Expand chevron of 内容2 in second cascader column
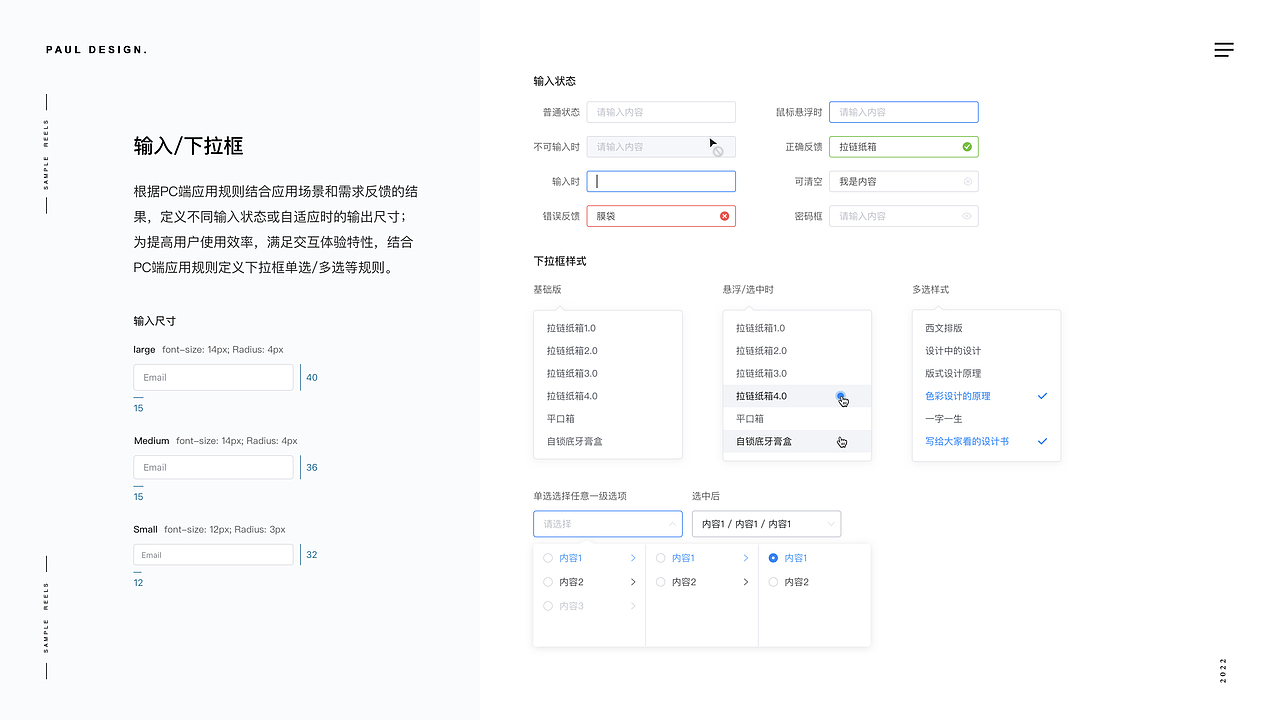The width and height of the screenshot is (1280, 720). tap(746, 582)
